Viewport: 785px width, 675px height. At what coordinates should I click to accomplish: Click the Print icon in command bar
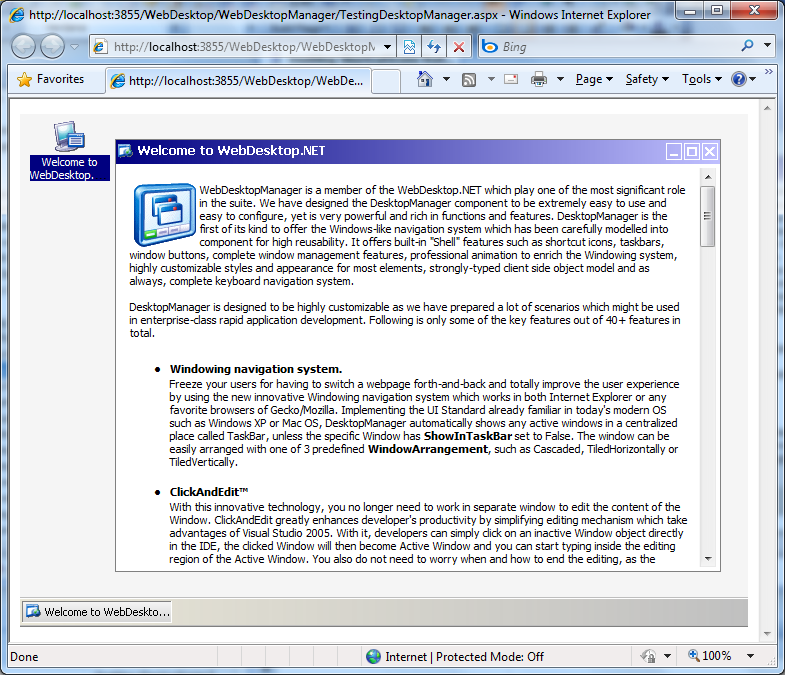click(539, 79)
